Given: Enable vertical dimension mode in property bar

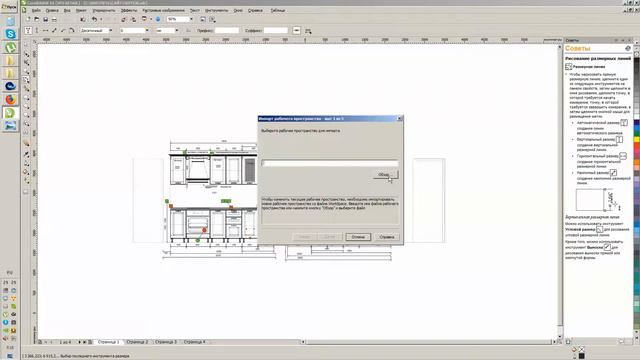Looking at the screenshot, I should (x=37, y=31).
